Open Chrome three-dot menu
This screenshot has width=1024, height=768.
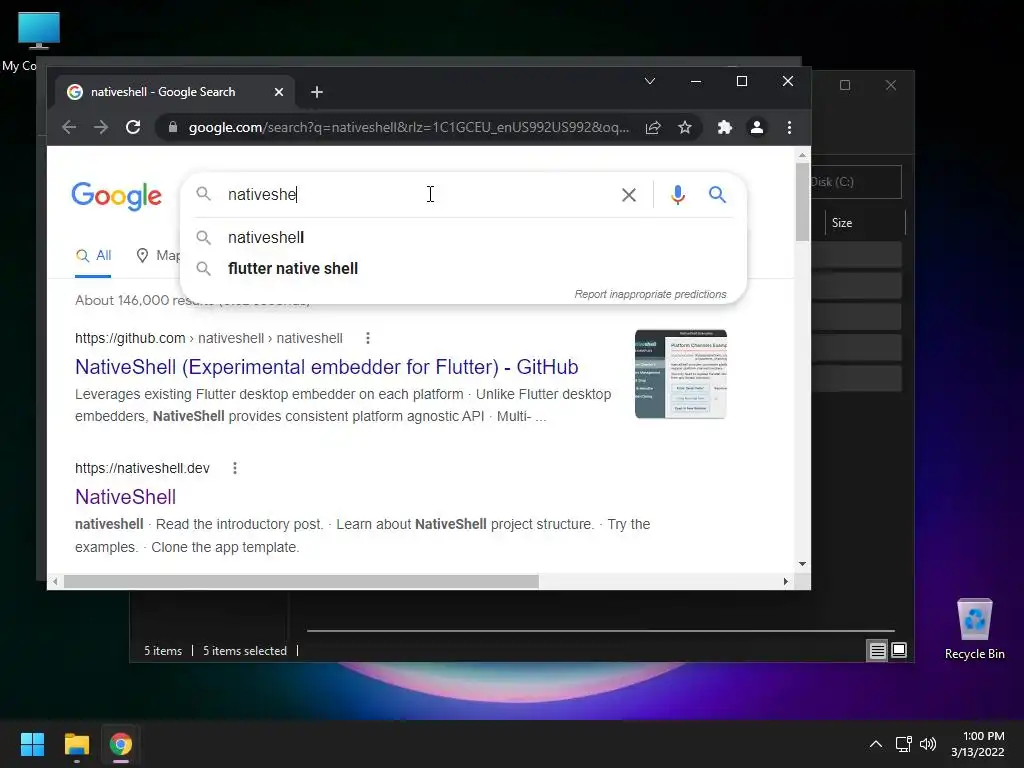click(790, 127)
